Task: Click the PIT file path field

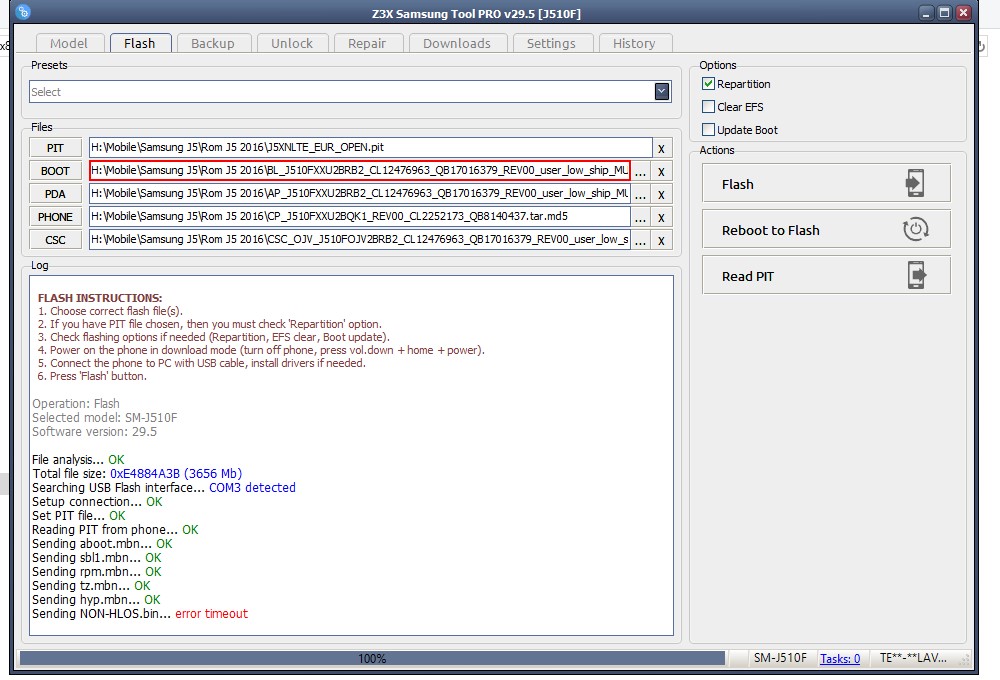Action: click(x=371, y=147)
